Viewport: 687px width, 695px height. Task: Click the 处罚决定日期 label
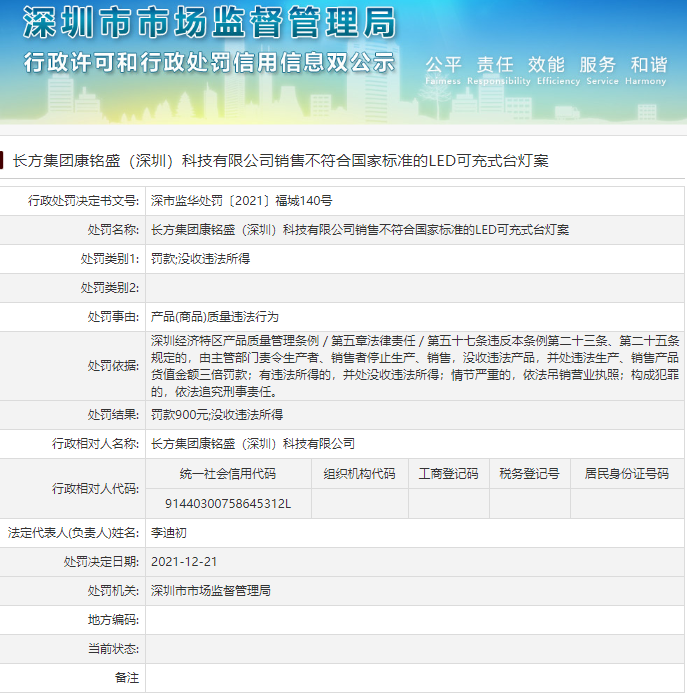pos(101,562)
